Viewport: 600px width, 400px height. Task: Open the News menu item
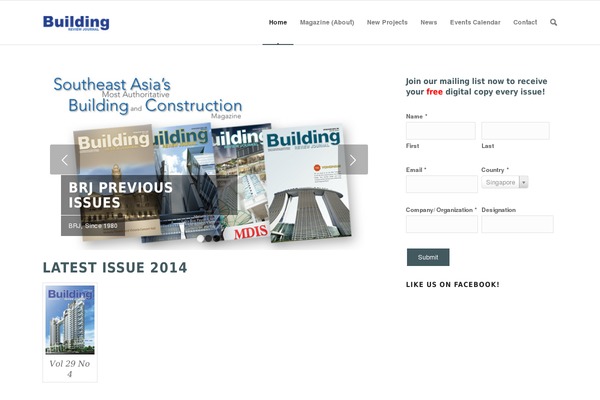429,22
